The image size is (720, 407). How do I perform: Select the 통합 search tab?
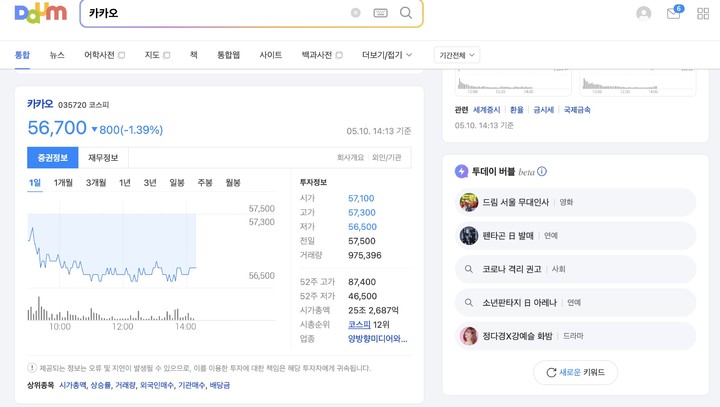[x=22, y=55]
